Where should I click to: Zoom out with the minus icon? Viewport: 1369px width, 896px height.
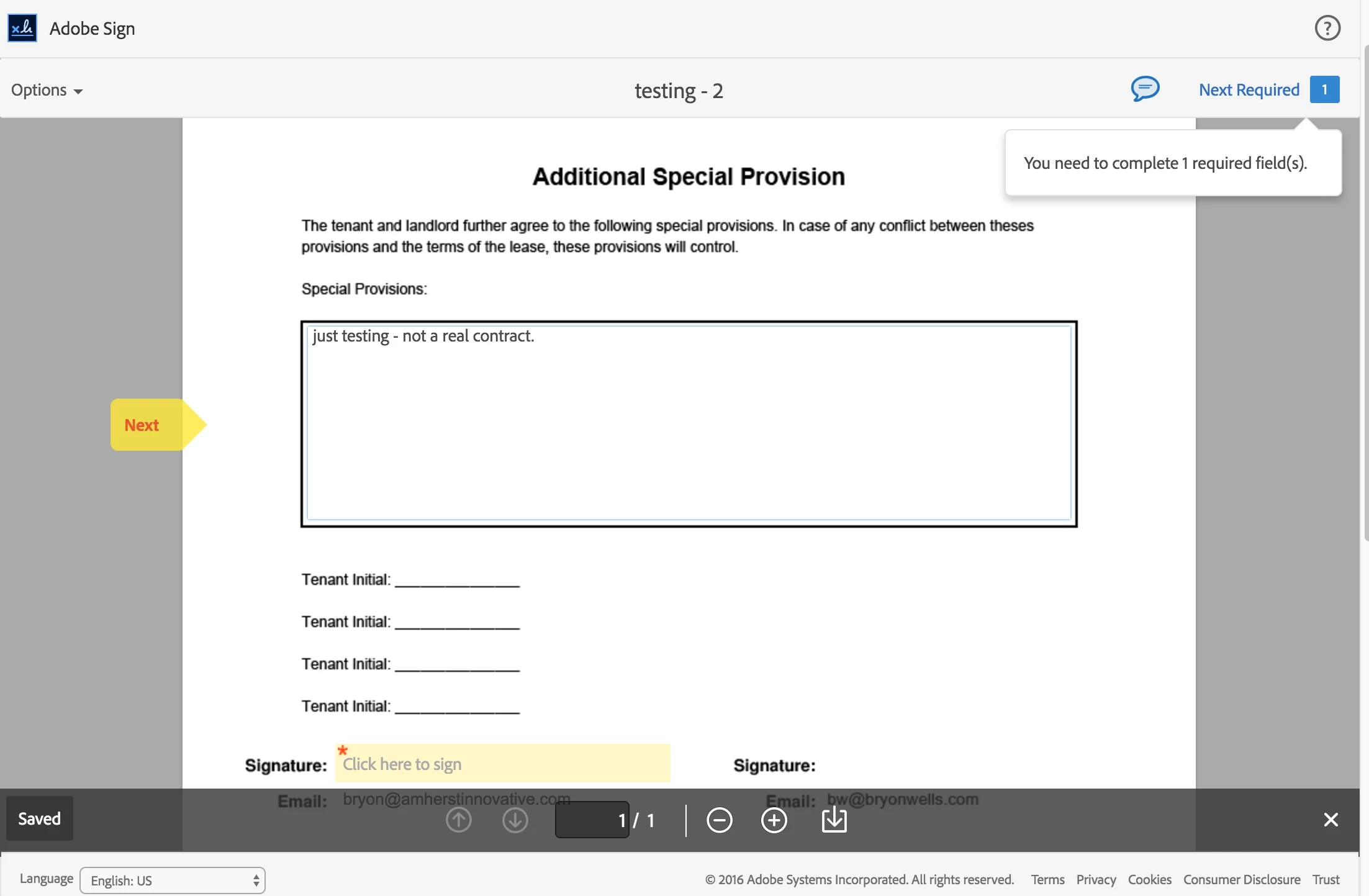pyautogui.click(x=719, y=820)
